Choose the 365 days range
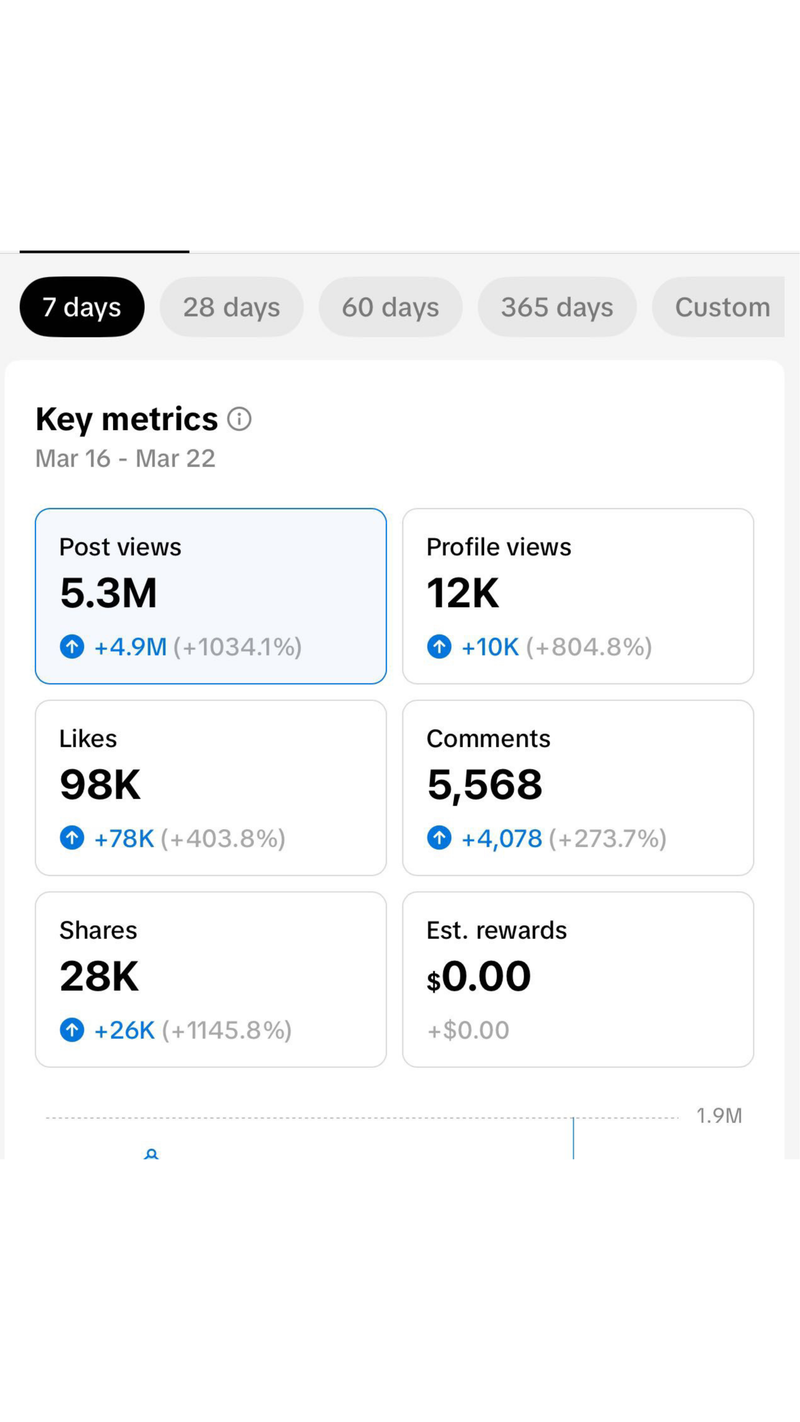Screen dimensions: 800x1422 point(557,307)
